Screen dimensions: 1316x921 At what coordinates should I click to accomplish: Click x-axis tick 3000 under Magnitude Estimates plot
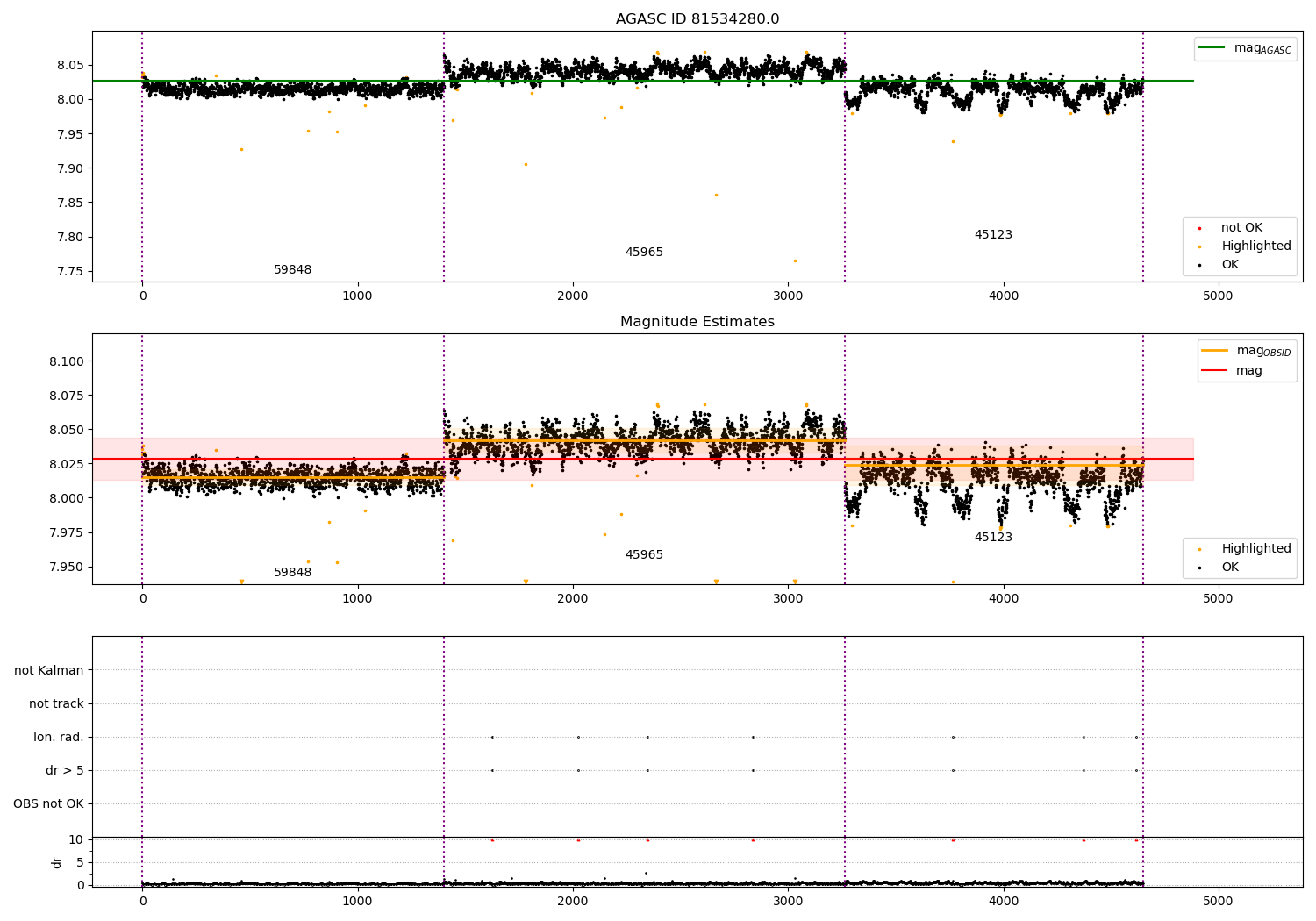[788, 599]
